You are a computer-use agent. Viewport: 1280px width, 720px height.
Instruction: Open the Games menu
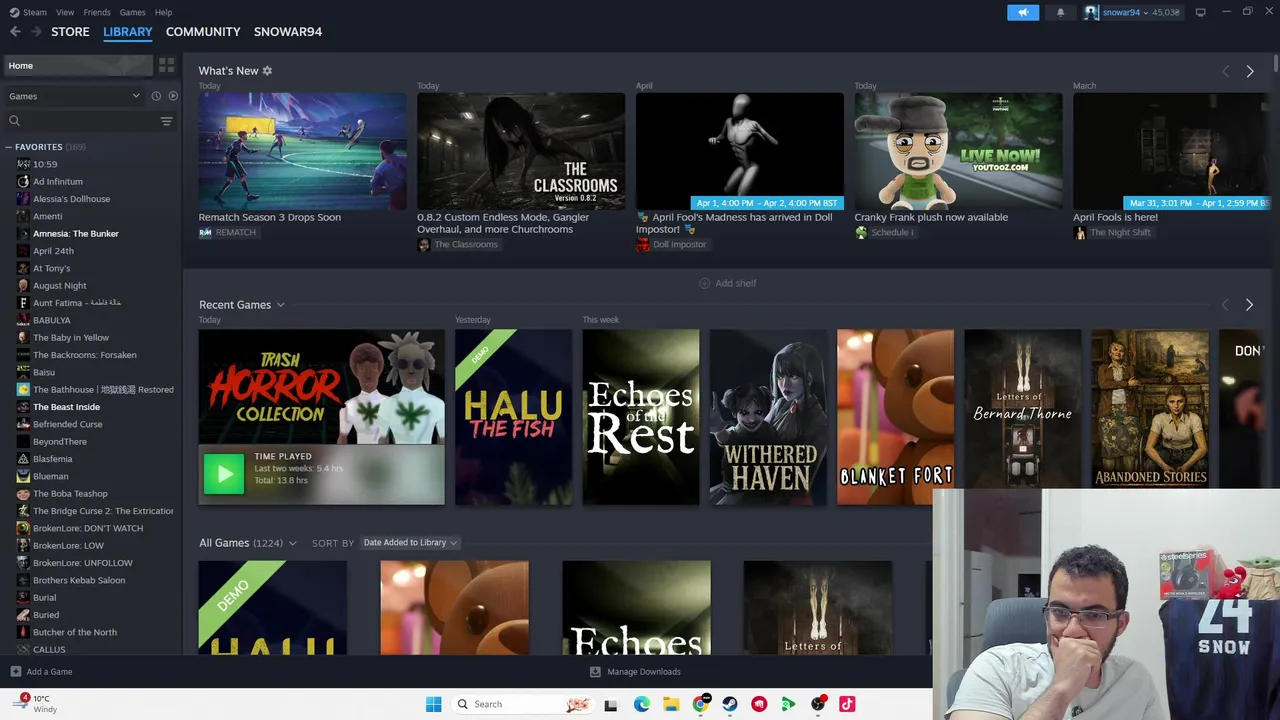[x=132, y=12]
